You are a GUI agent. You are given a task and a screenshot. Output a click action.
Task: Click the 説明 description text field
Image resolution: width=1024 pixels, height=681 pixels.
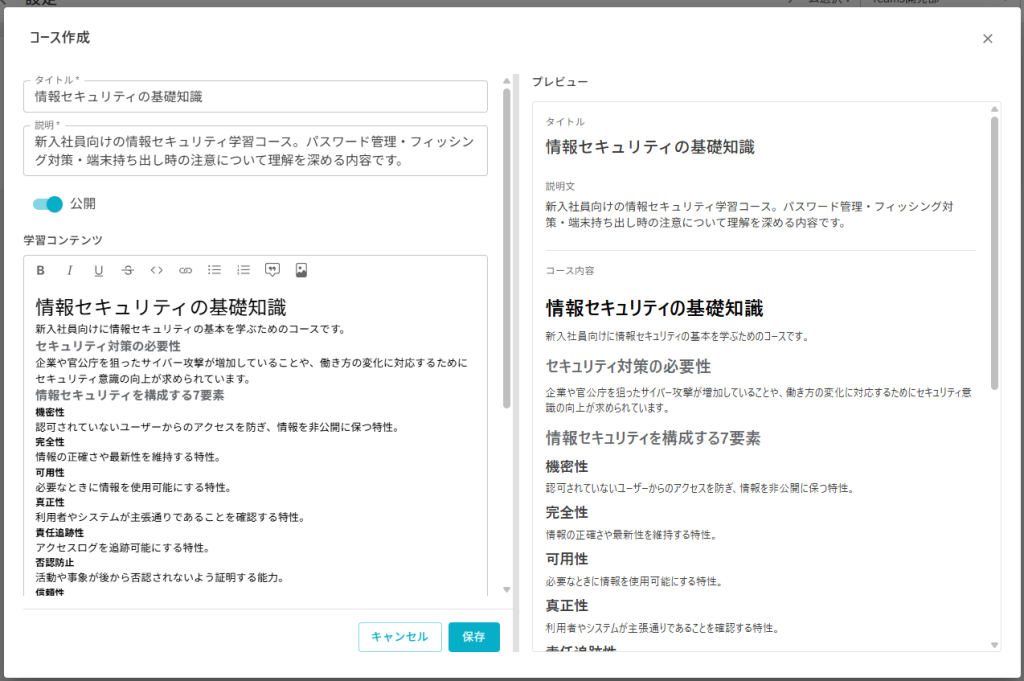click(255, 151)
